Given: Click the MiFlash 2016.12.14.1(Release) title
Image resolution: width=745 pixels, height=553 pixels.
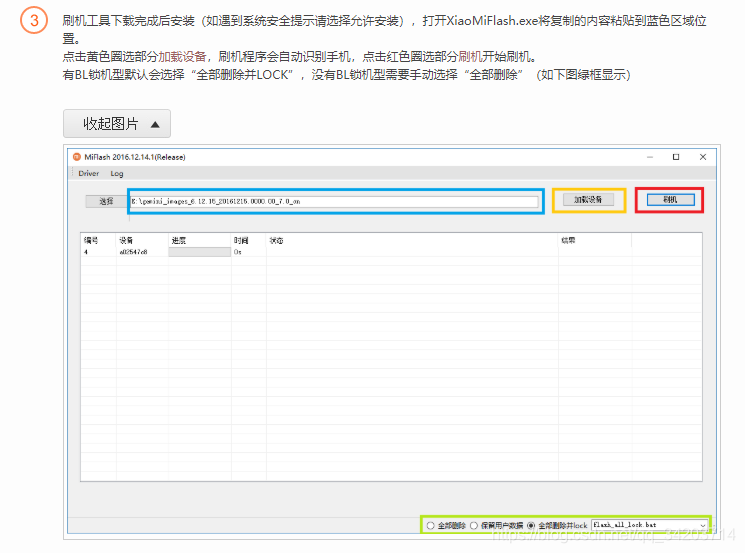Looking at the screenshot, I should pos(135,157).
